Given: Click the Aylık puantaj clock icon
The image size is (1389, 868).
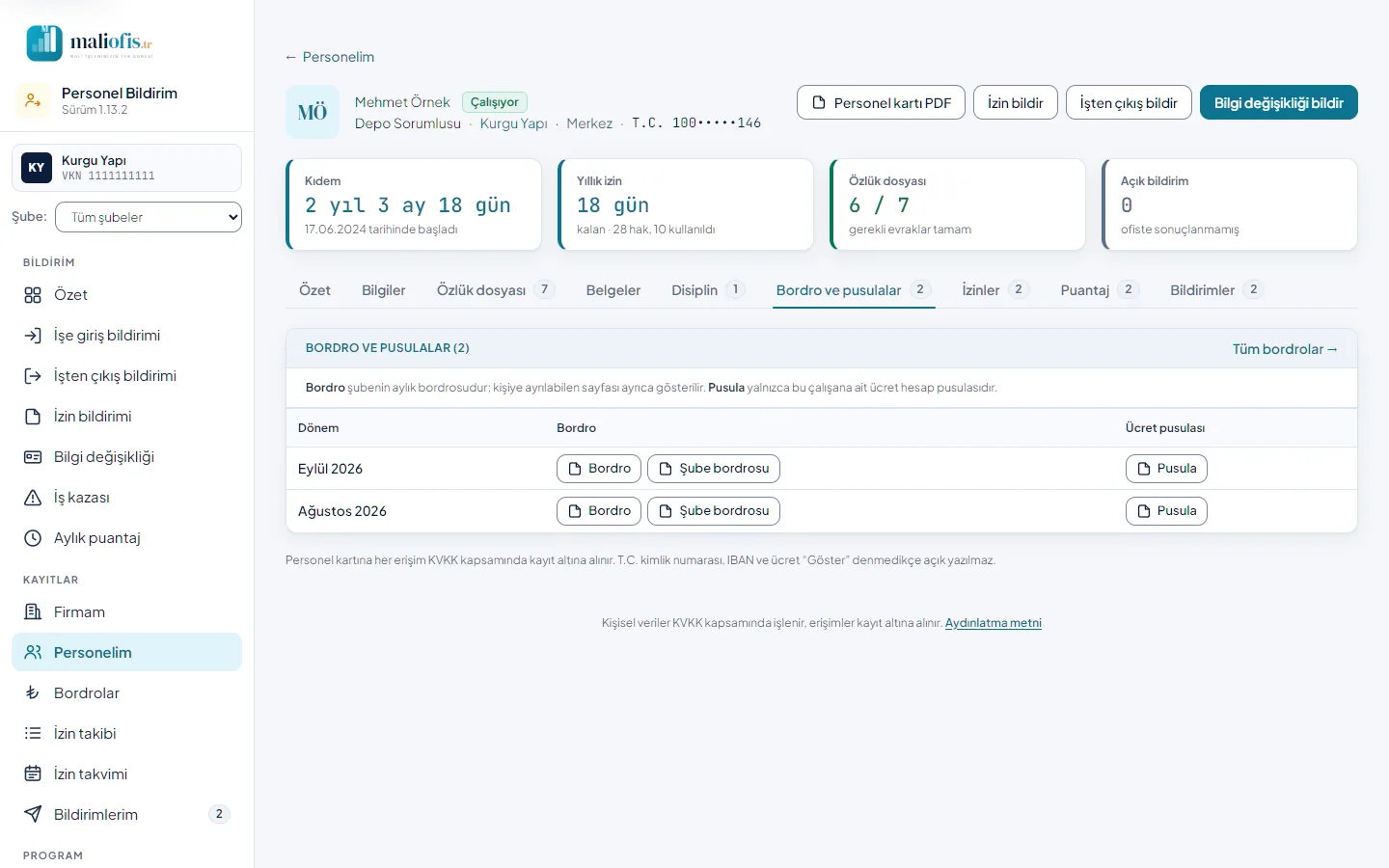Looking at the screenshot, I should coord(33,538).
